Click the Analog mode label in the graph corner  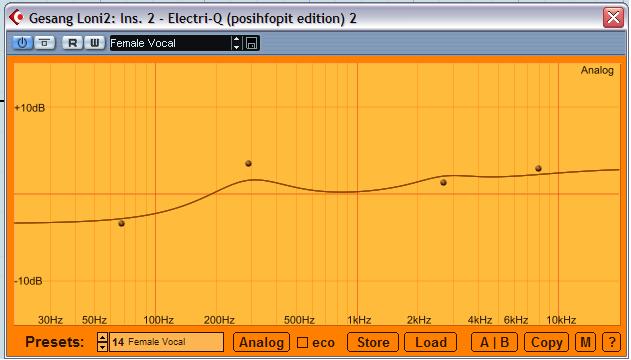click(597, 70)
